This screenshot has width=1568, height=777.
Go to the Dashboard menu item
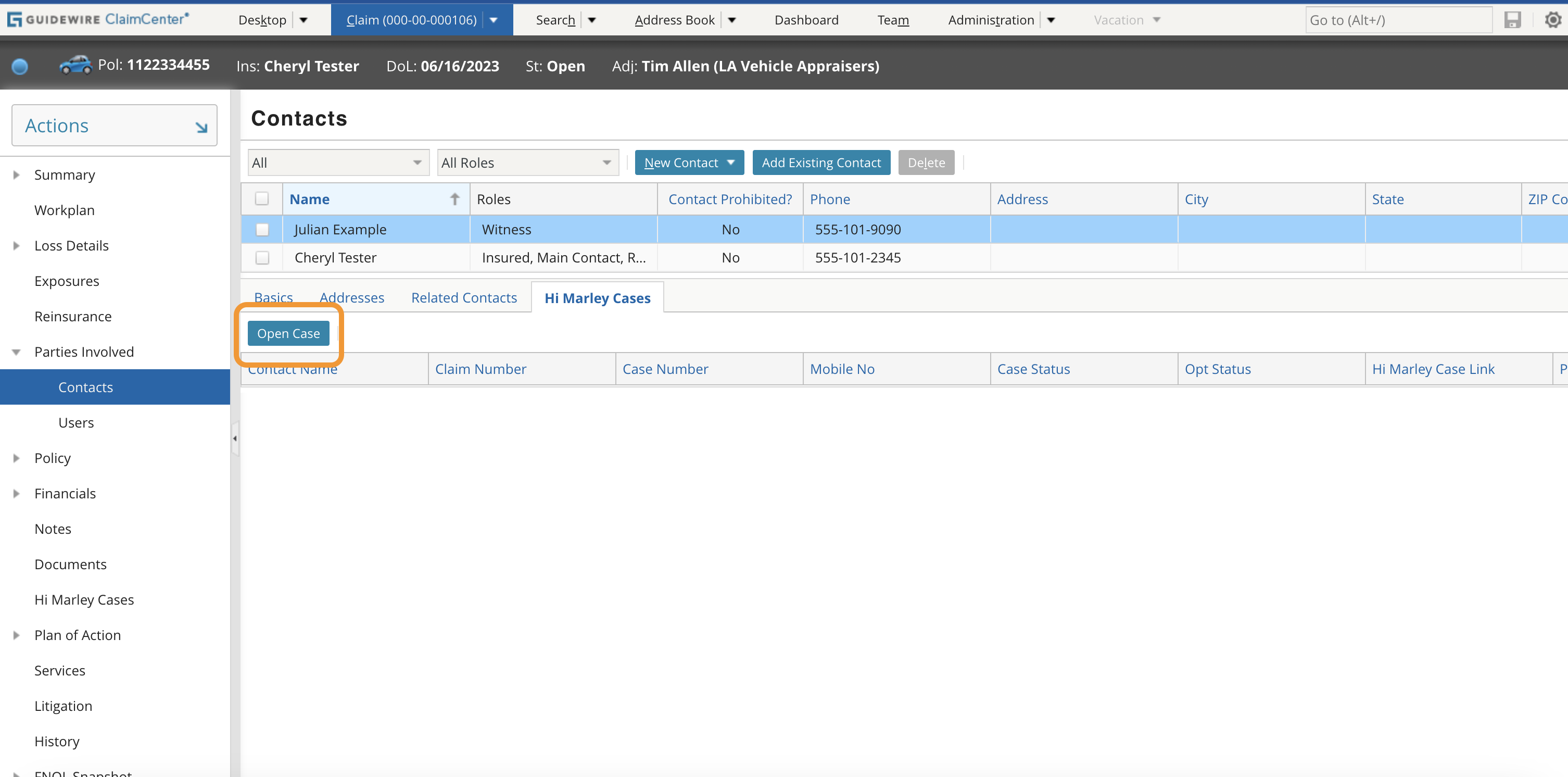(x=806, y=19)
